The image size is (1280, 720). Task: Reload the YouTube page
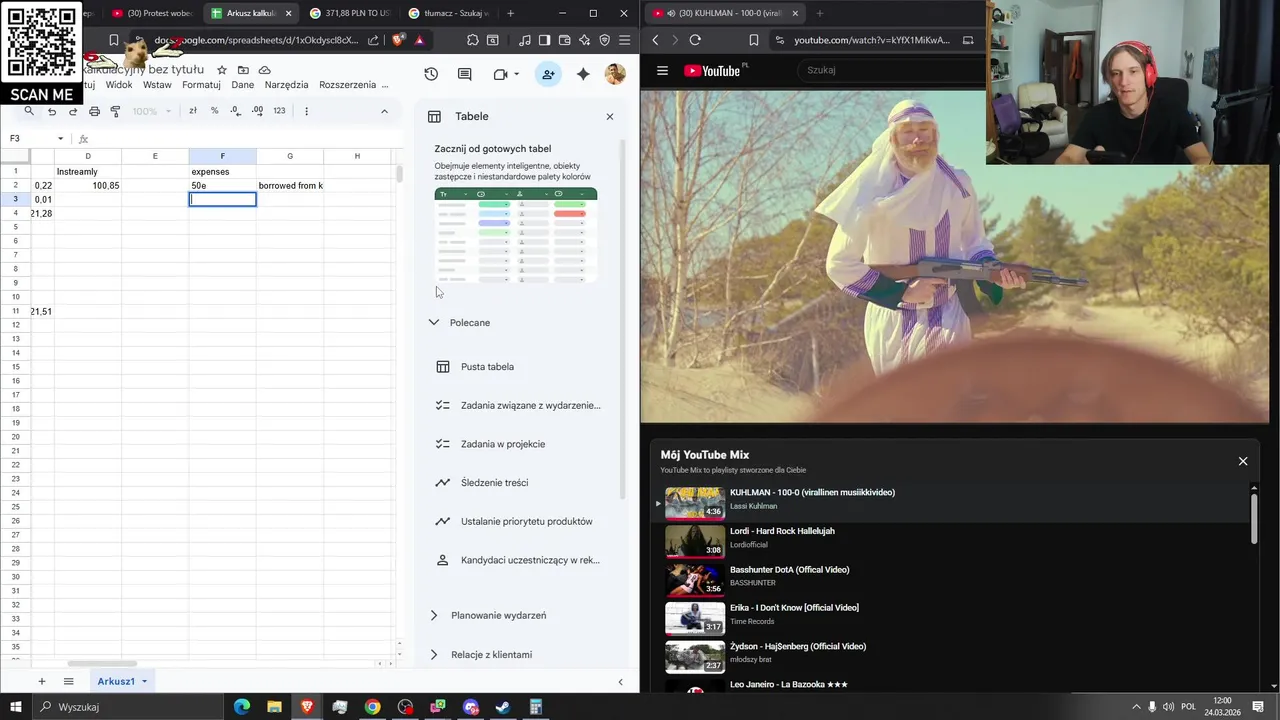coord(695,40)
